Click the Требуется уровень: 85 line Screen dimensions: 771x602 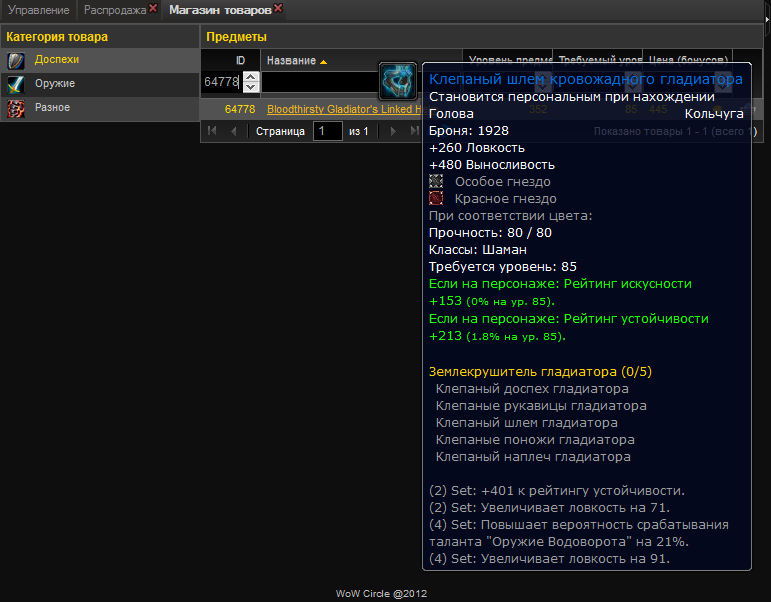coord(503,267)
